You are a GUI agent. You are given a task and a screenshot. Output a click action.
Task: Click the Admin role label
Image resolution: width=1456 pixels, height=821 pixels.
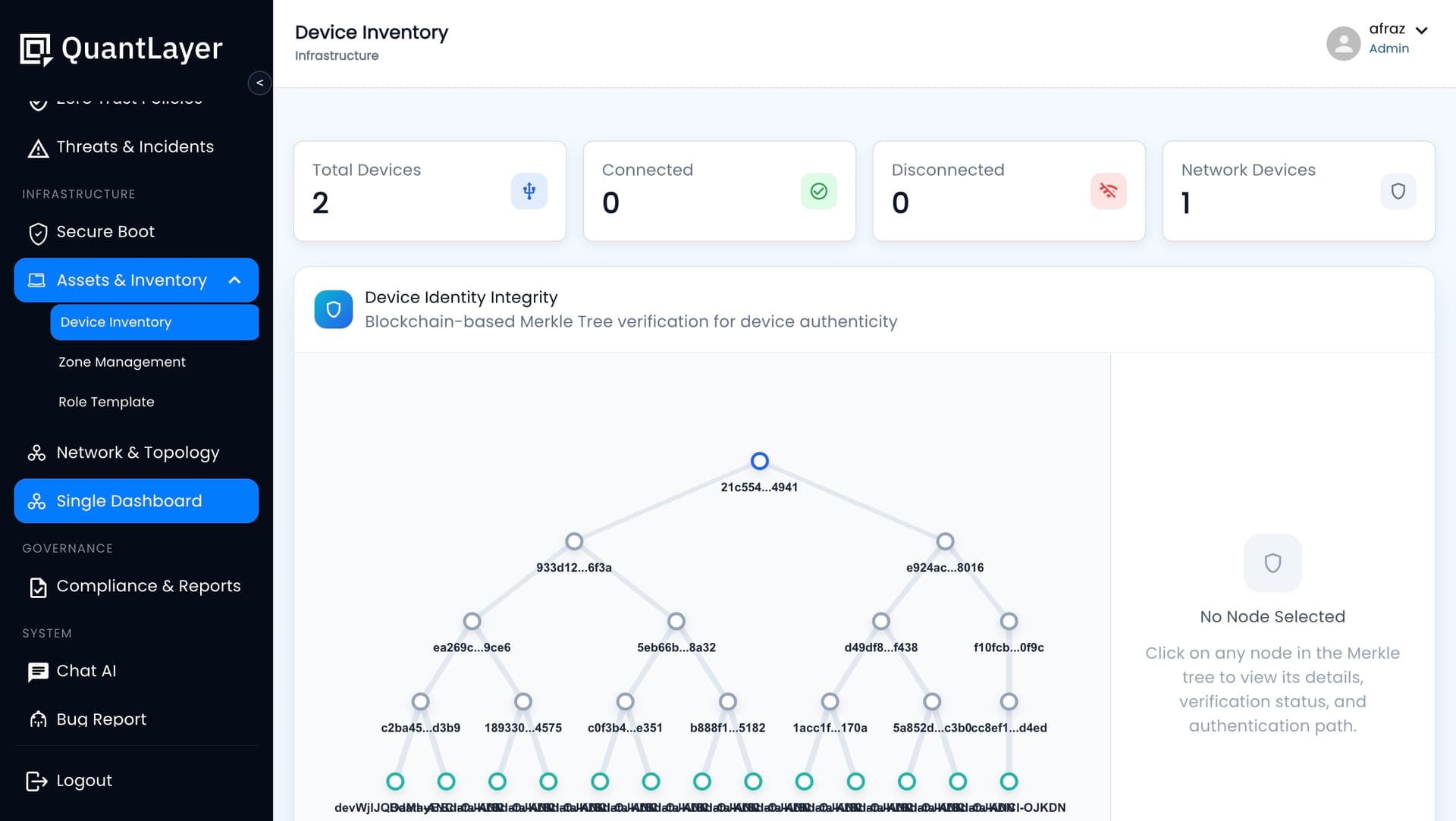(x=1389, y=49)
